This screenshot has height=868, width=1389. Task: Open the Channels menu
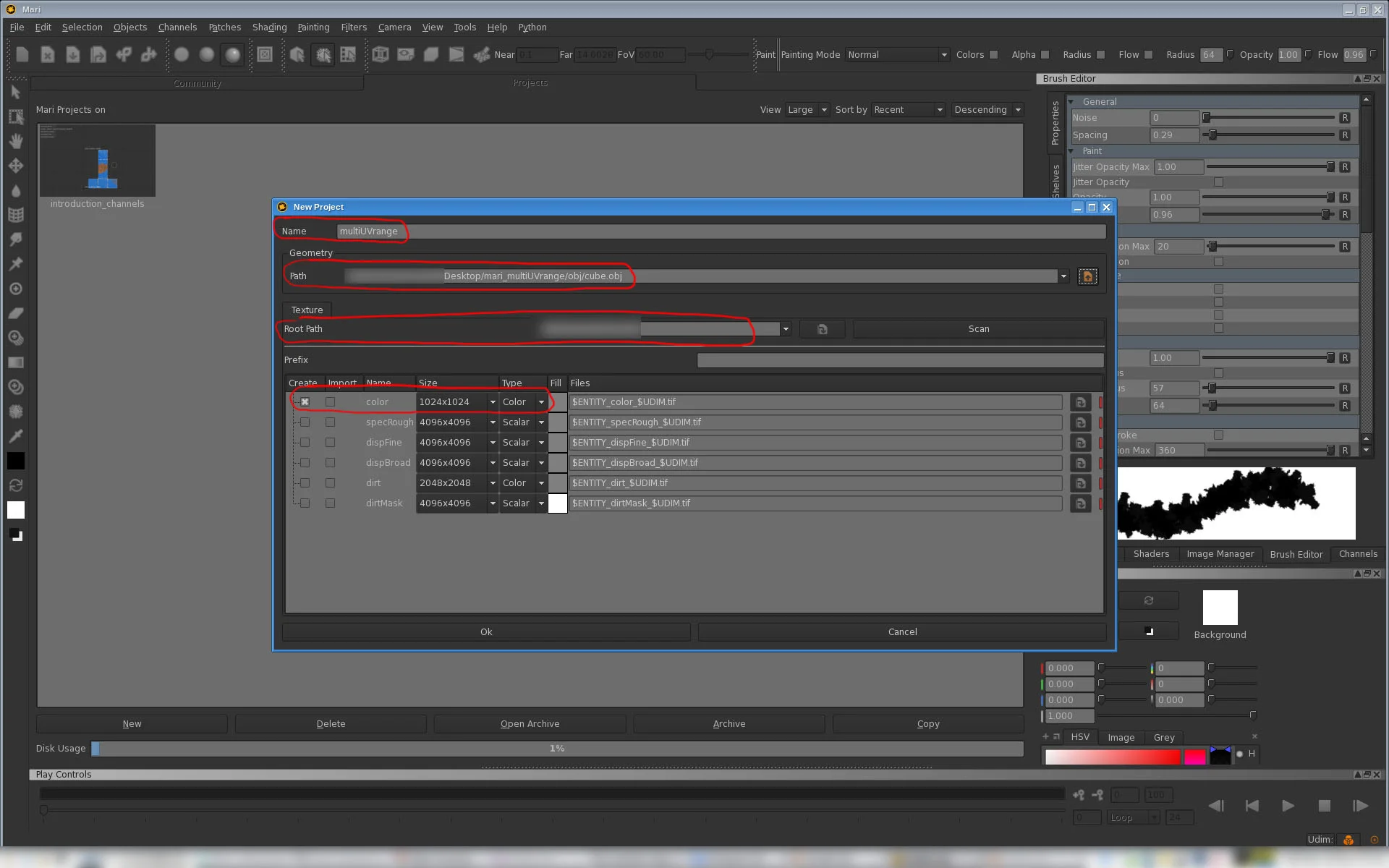coord(177,27)
